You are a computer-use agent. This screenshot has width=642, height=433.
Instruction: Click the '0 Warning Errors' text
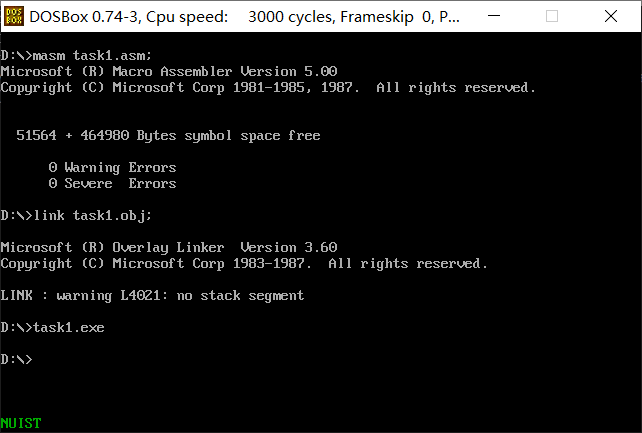pos(112,167)
